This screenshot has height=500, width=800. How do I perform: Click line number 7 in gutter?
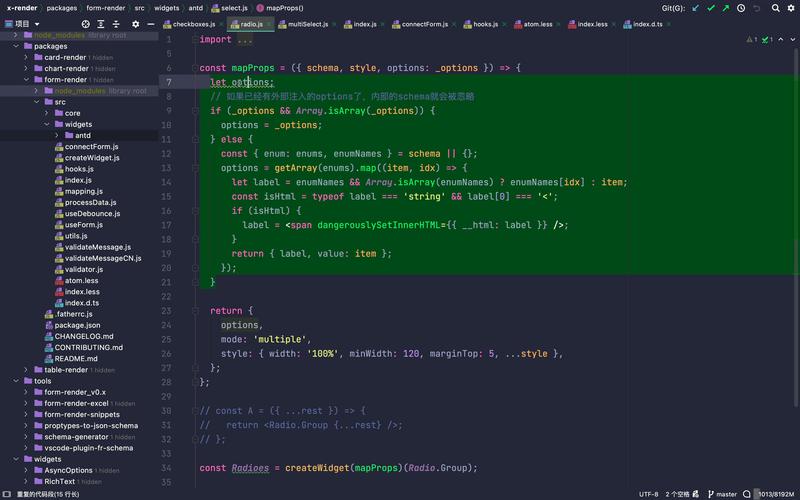coord(168,82)
